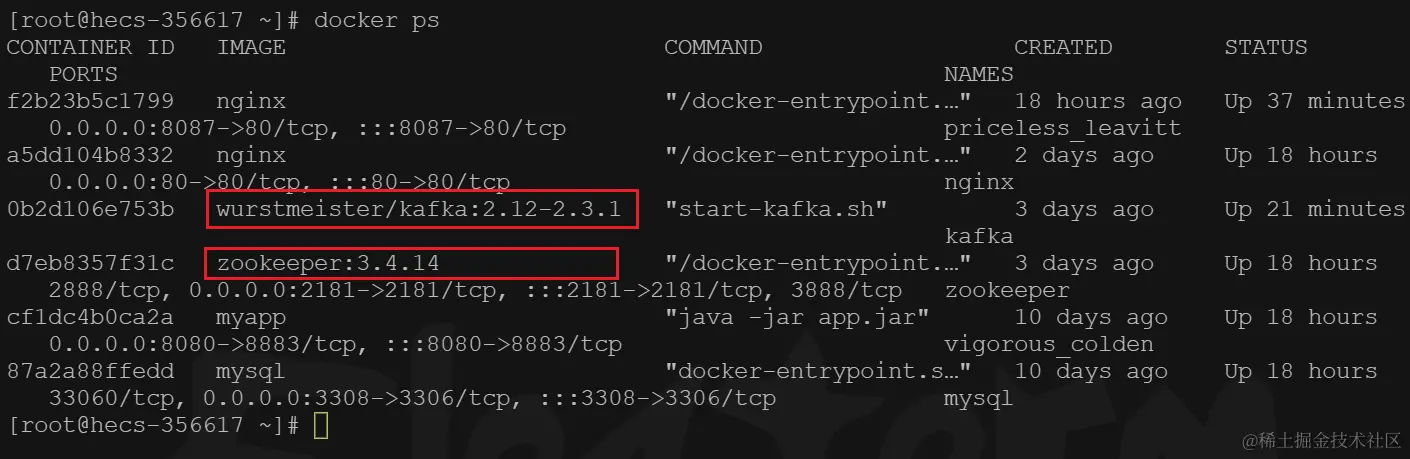This screenshot has height=459, width=1410.
Task: Click the IMAGE column header
Action: (x=251, y=47)
